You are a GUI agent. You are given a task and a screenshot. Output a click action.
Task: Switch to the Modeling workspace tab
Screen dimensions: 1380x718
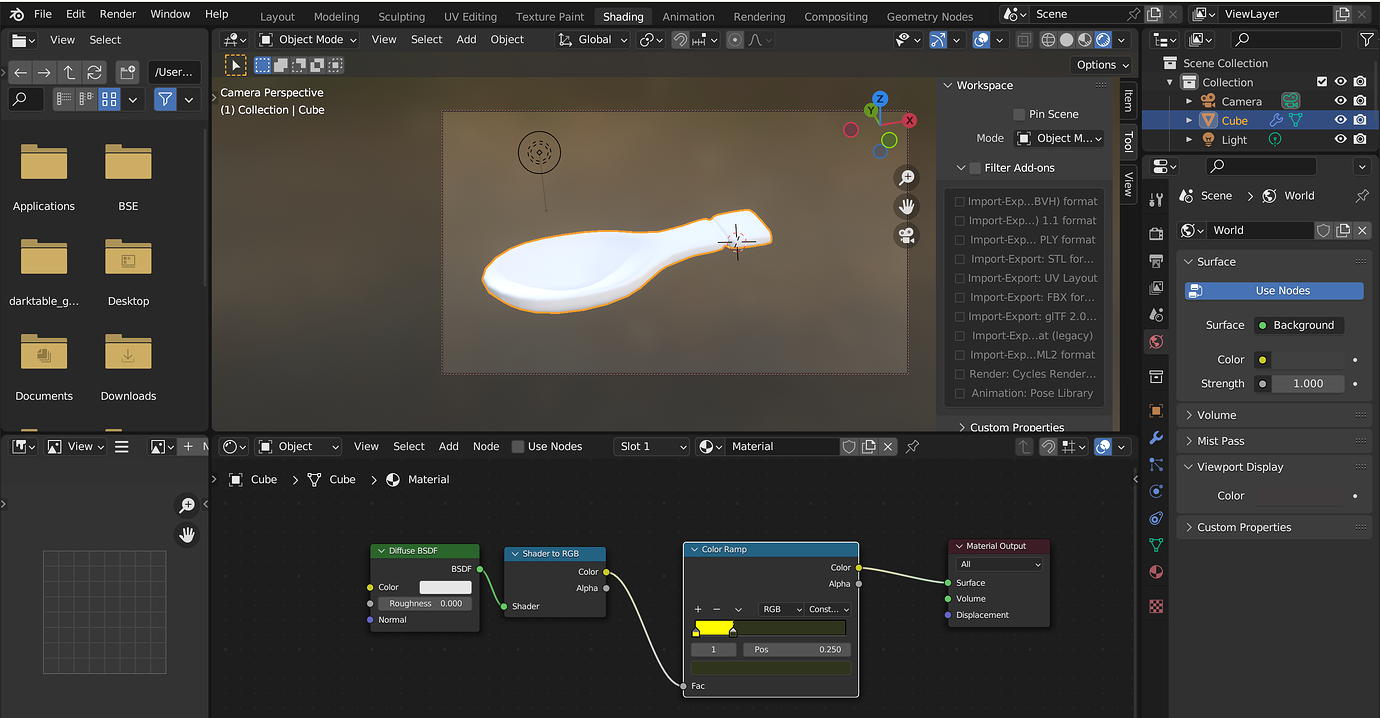(x=336, y=16)
